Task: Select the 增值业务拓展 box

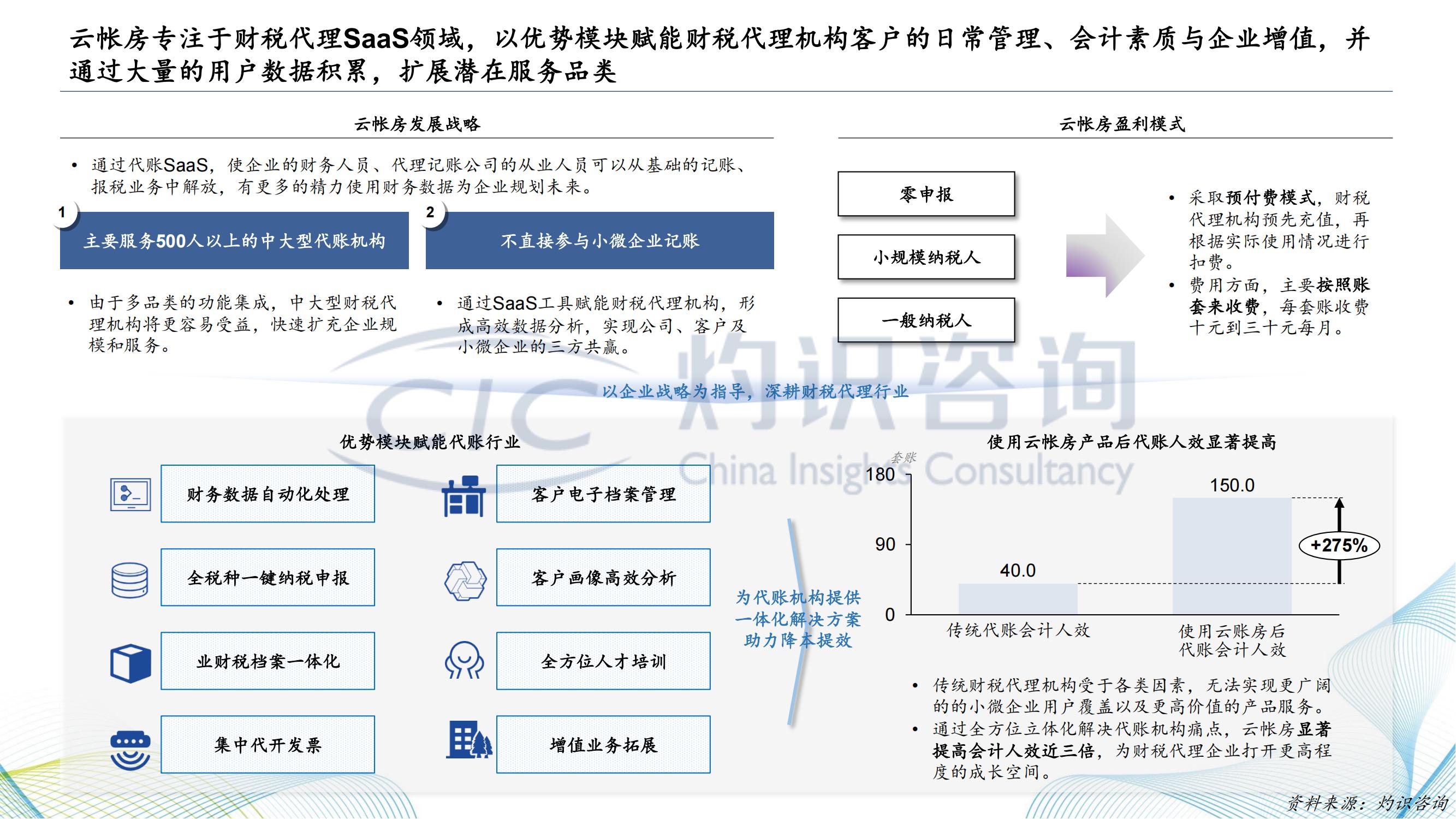Action: pos(604,745)
